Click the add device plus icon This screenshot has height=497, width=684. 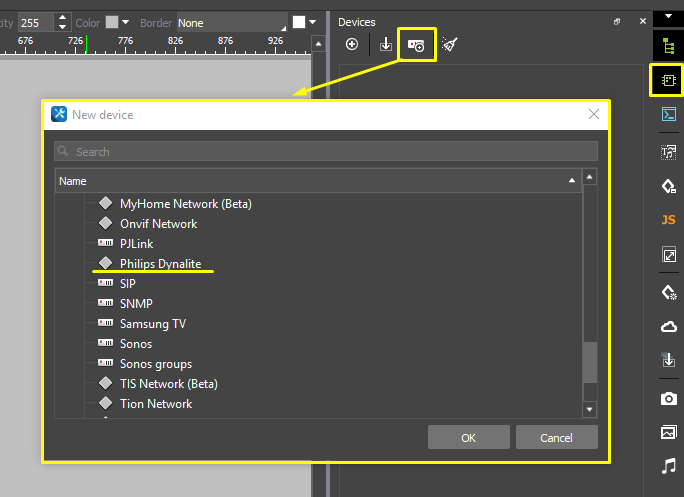[352, 44]
